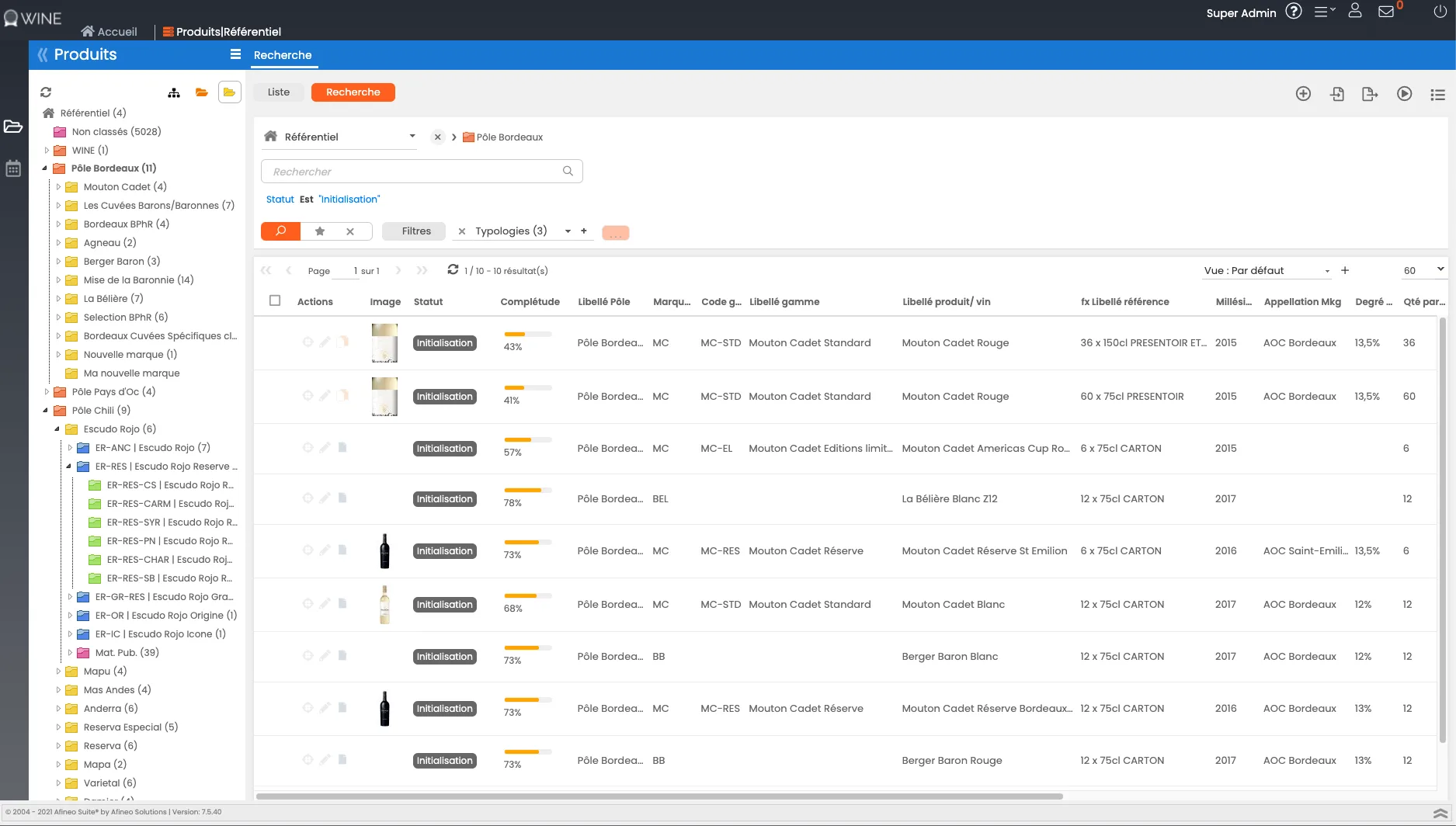Open the folder icon in left sidebar
This screenshot has height=826, width=1456.
(13, 127)
